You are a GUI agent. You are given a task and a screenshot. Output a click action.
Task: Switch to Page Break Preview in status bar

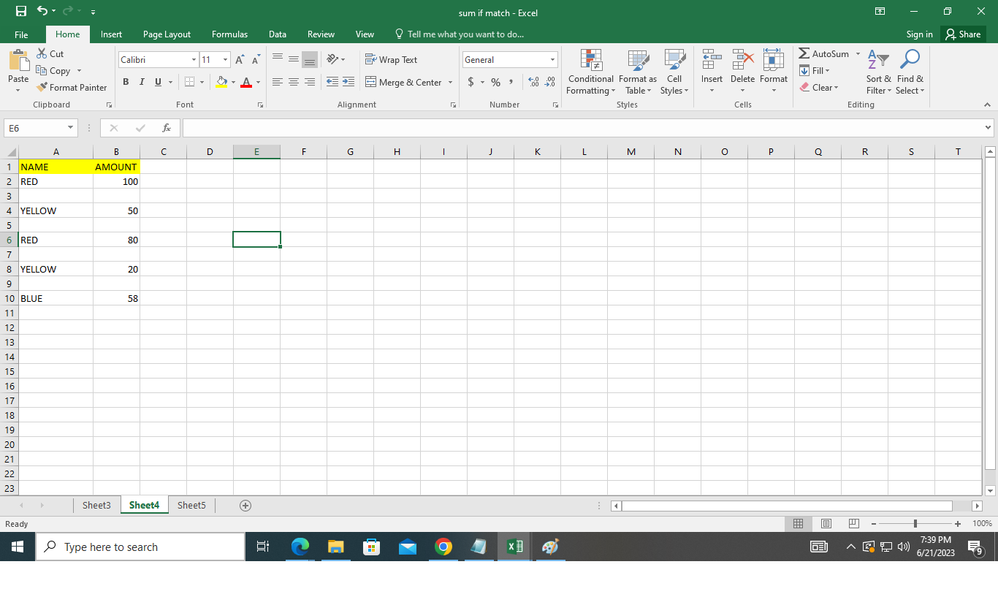point(854,523)
